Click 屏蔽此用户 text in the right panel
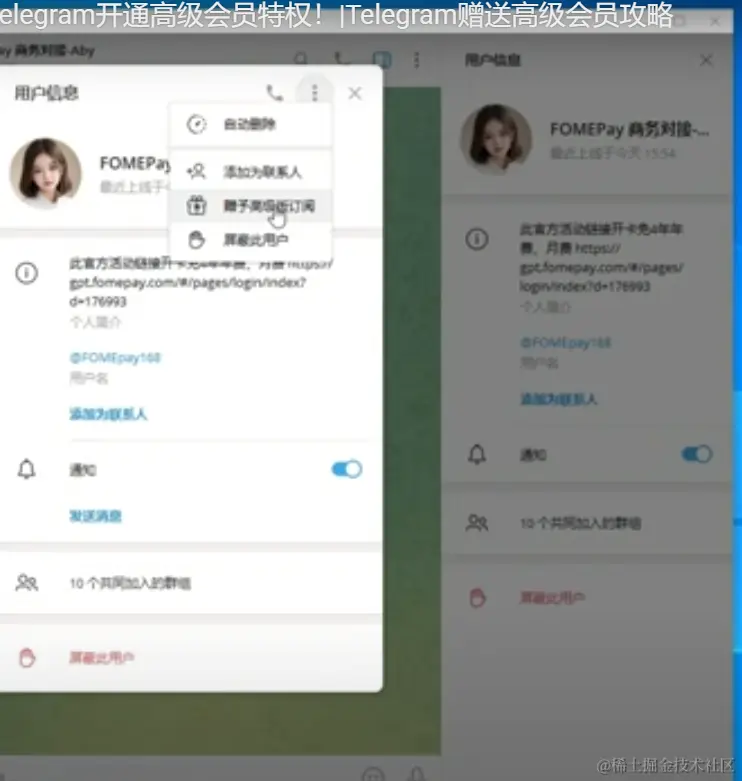 [552, 597]
